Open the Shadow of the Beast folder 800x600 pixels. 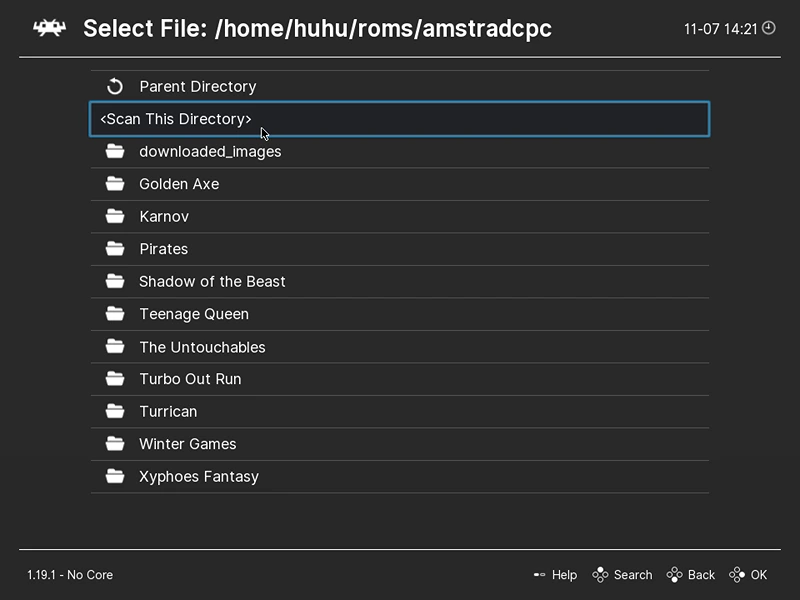tap(399, 282)
